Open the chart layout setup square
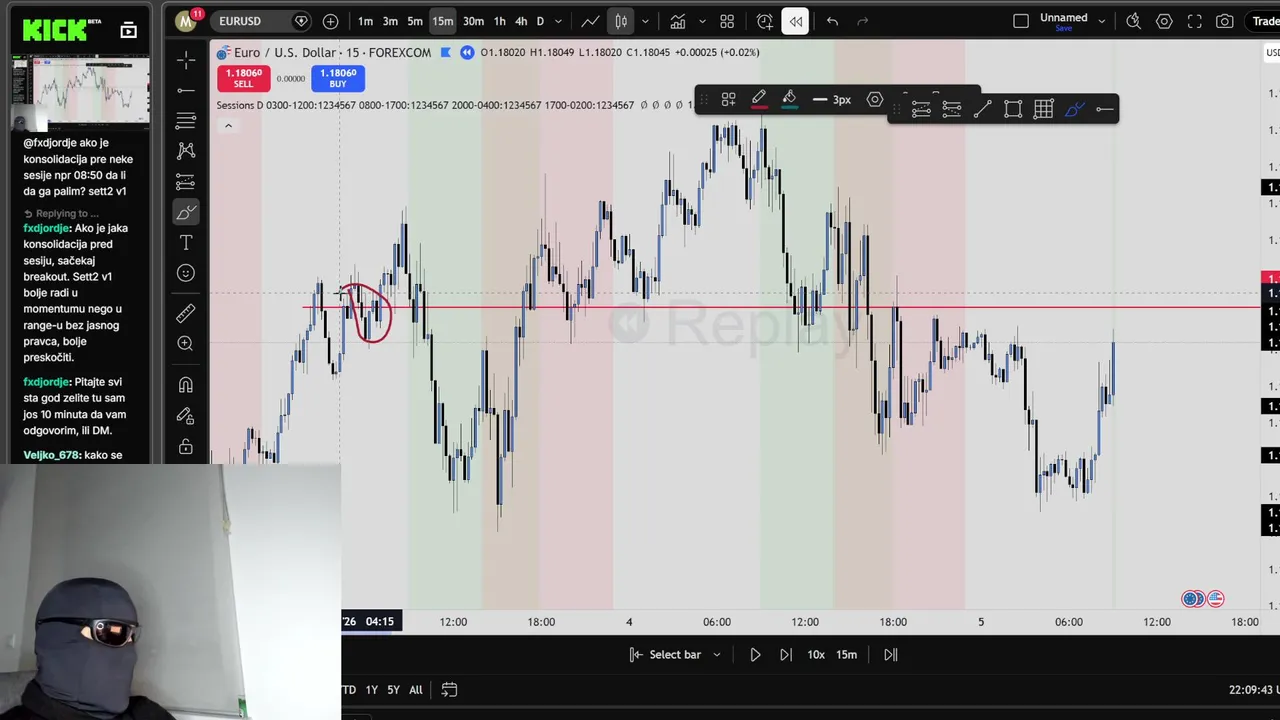This screenshot has height=720, width=1280. click(1021, 21)
